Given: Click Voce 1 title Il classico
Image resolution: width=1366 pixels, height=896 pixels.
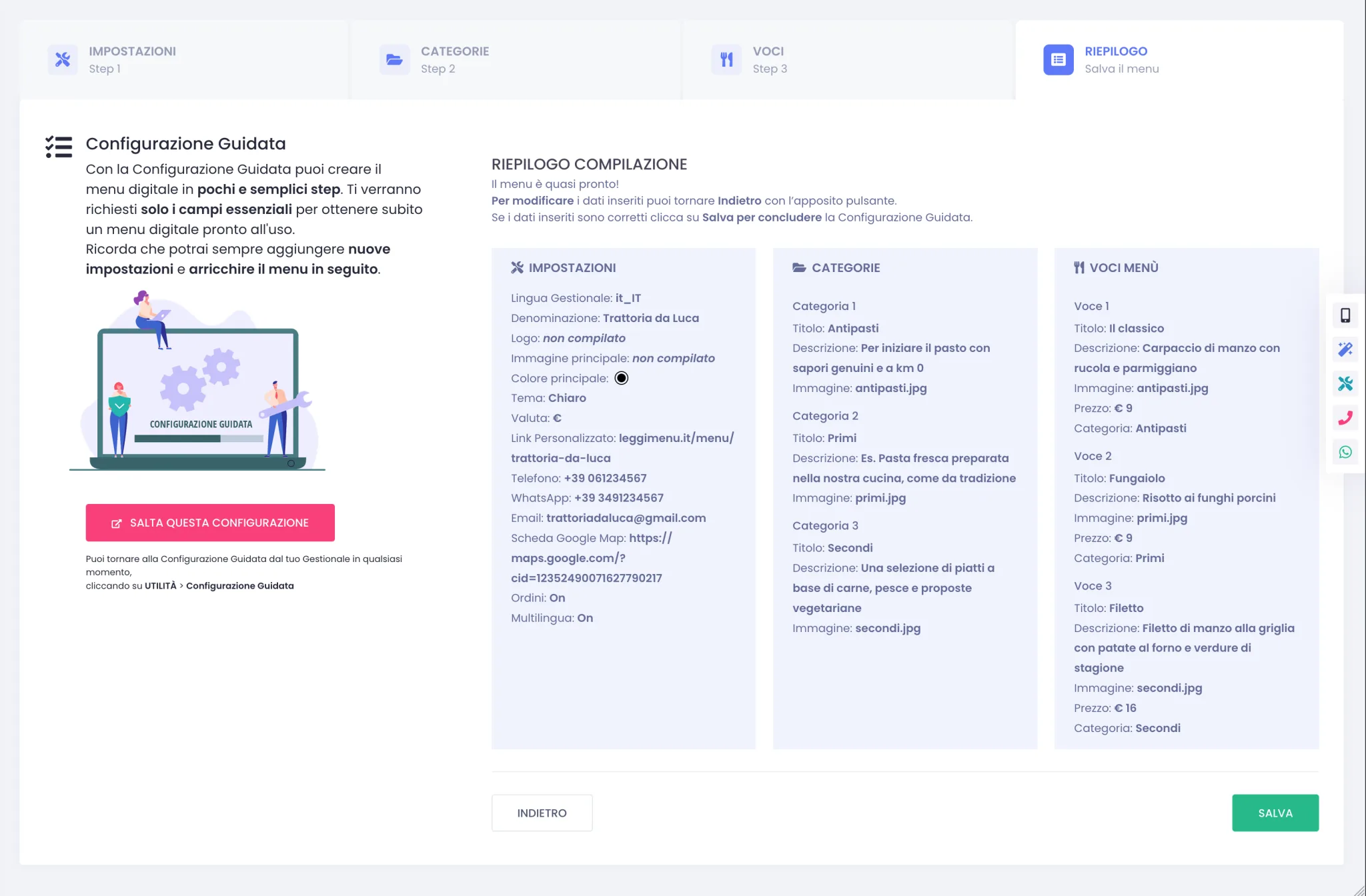Looking at the screenshot, I should pos(1136,328).
